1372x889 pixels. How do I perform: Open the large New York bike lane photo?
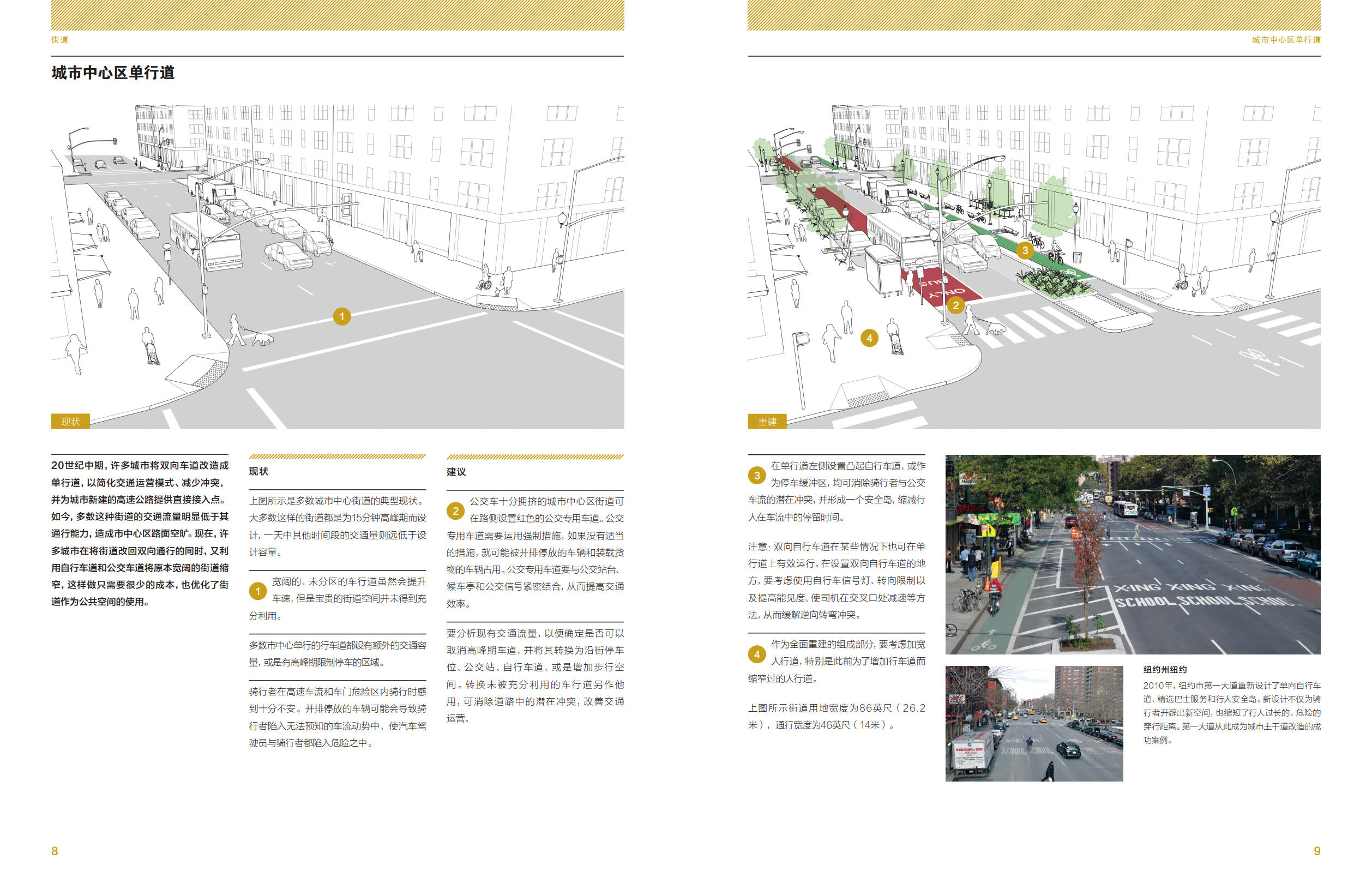coord(1132,554)
